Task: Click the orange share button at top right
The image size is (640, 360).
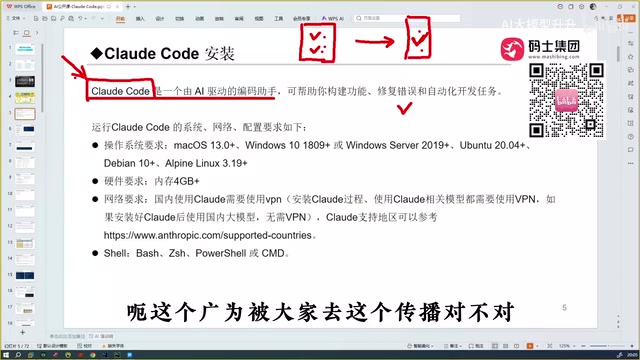Action: (x=626, y=18)
